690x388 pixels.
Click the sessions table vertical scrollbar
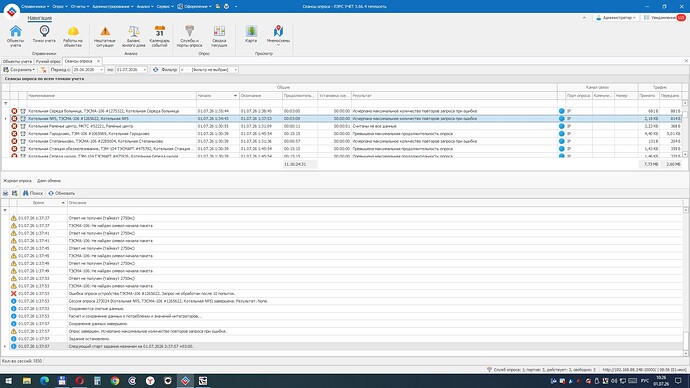pyautogui.click(x=685, y=128)
